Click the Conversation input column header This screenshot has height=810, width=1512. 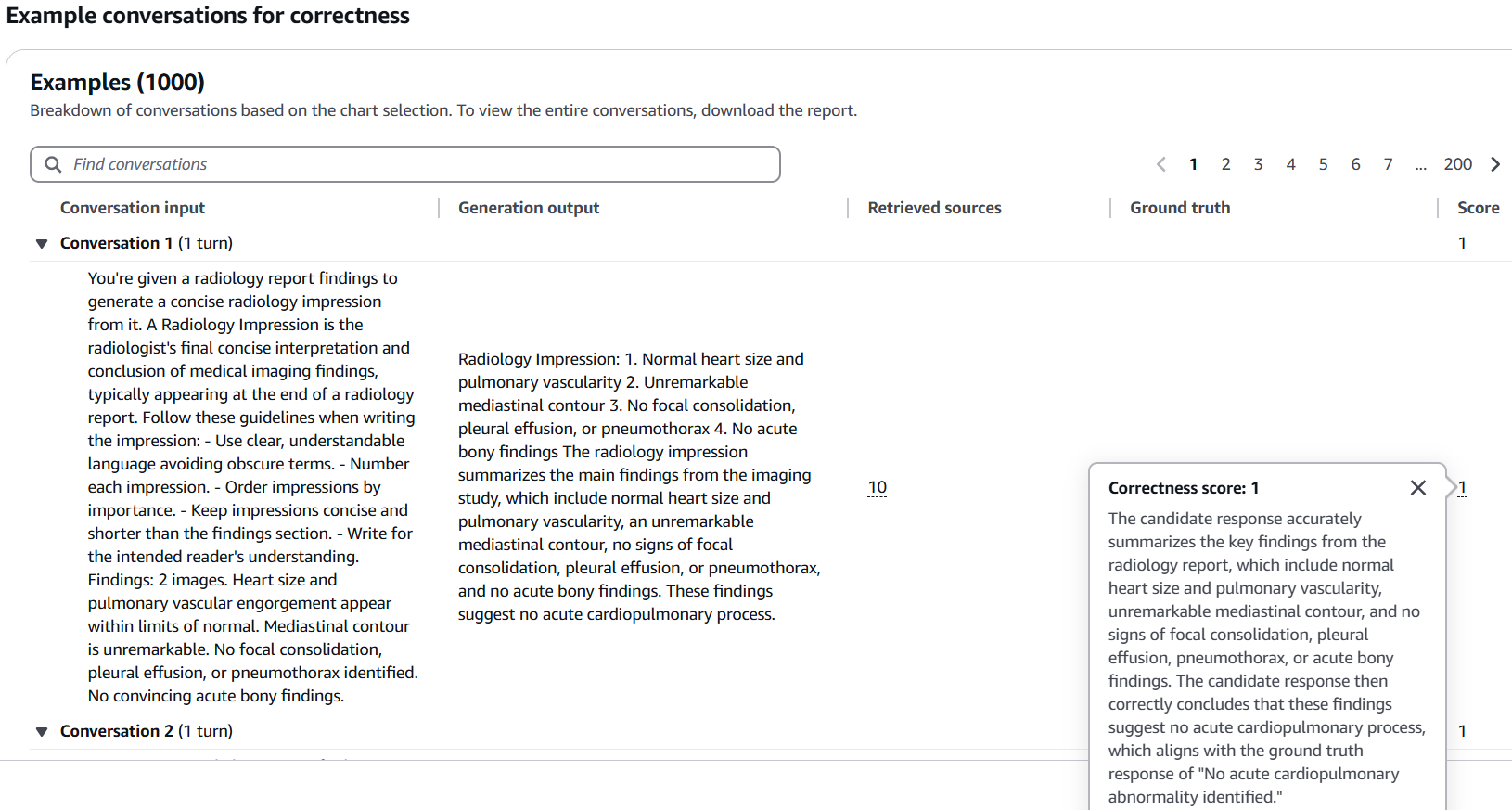tap(133, 208)
